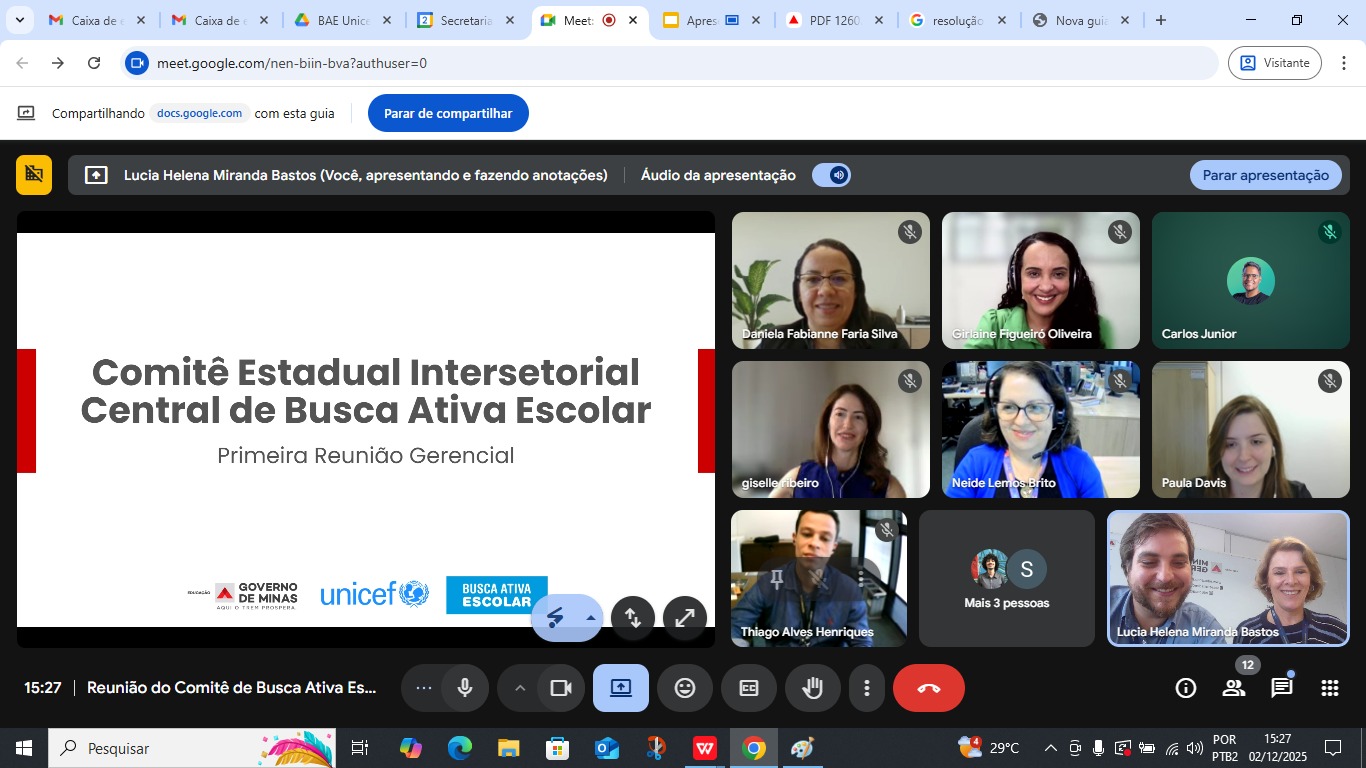Show the participants people list
This screenshot has height=768, width=1366.
tap(1233, 688)
